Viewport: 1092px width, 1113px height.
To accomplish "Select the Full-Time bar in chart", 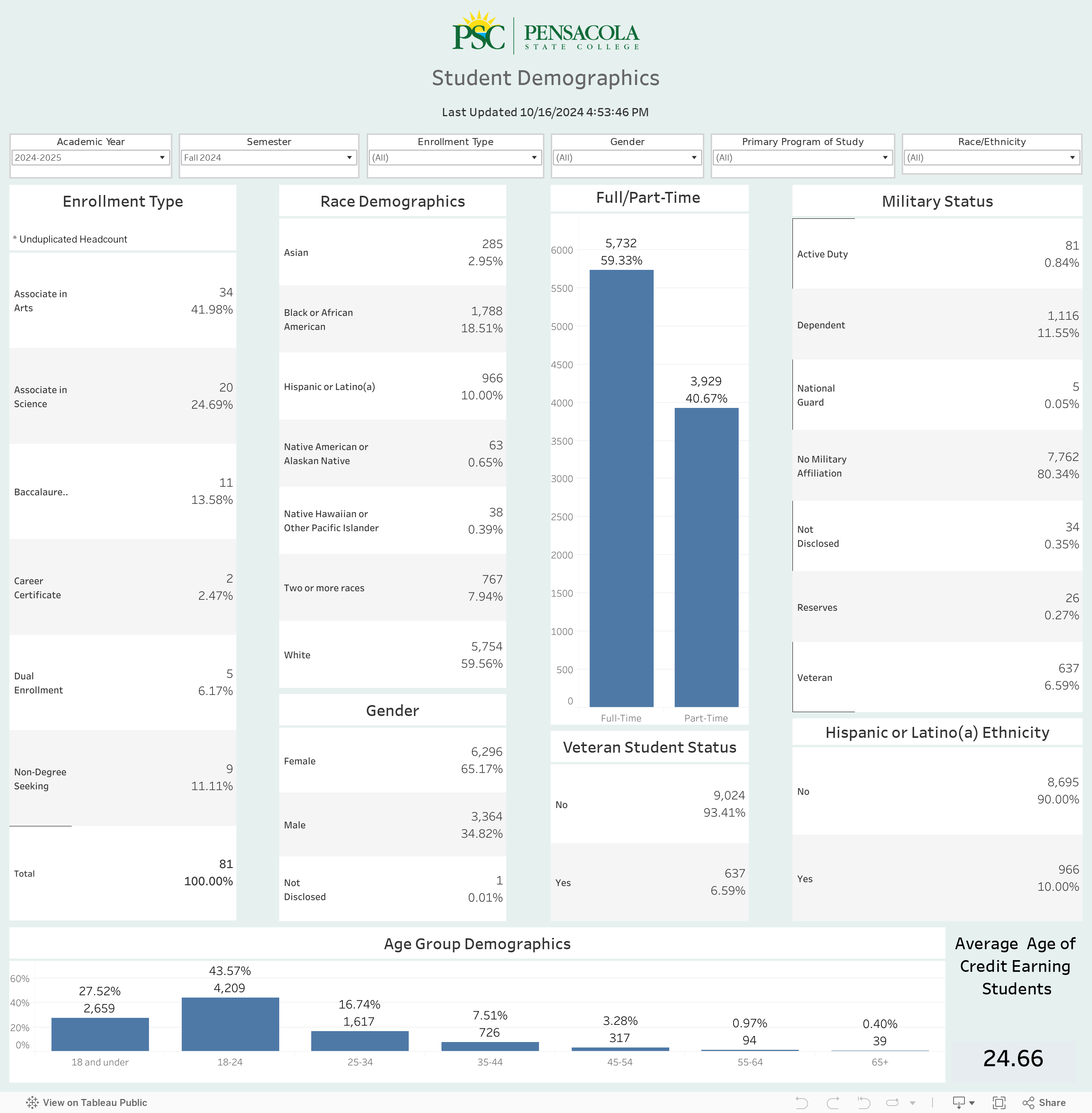I will (621, 488).
